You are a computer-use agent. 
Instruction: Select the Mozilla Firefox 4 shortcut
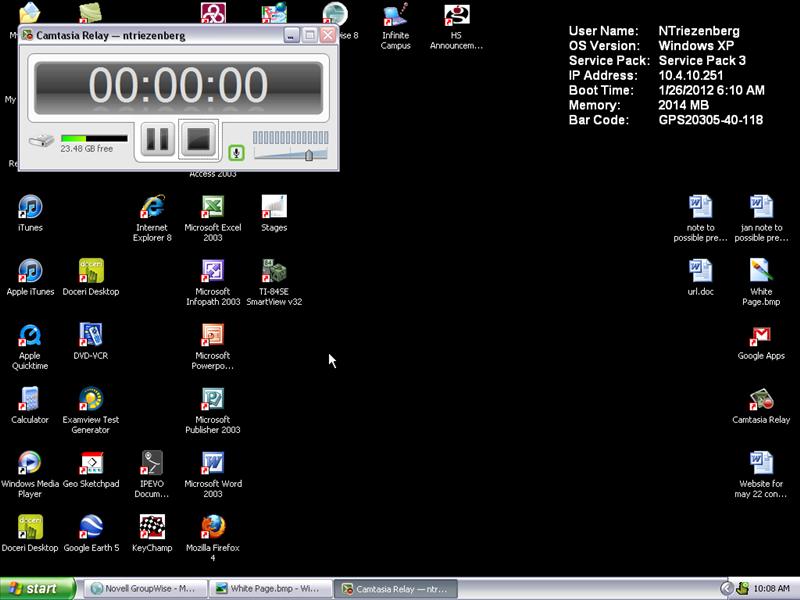[x=213, y=539]
